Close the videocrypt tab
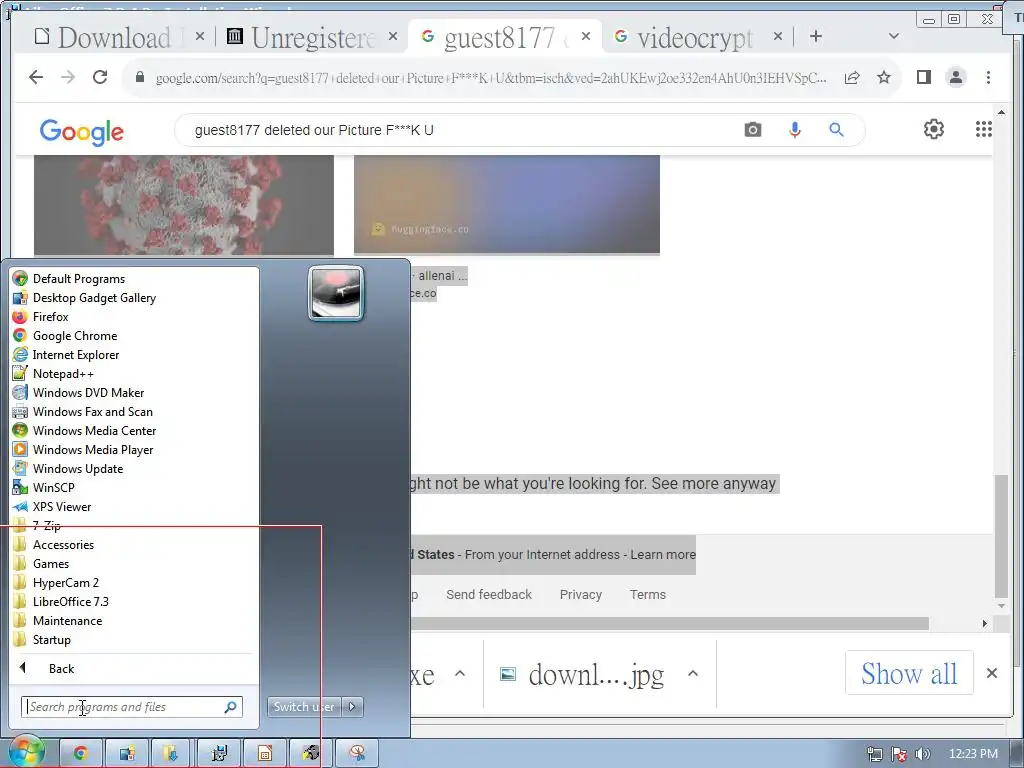The height and width of the screenshot is (768, 1024). pyautogui.click(x=778, y=37)
